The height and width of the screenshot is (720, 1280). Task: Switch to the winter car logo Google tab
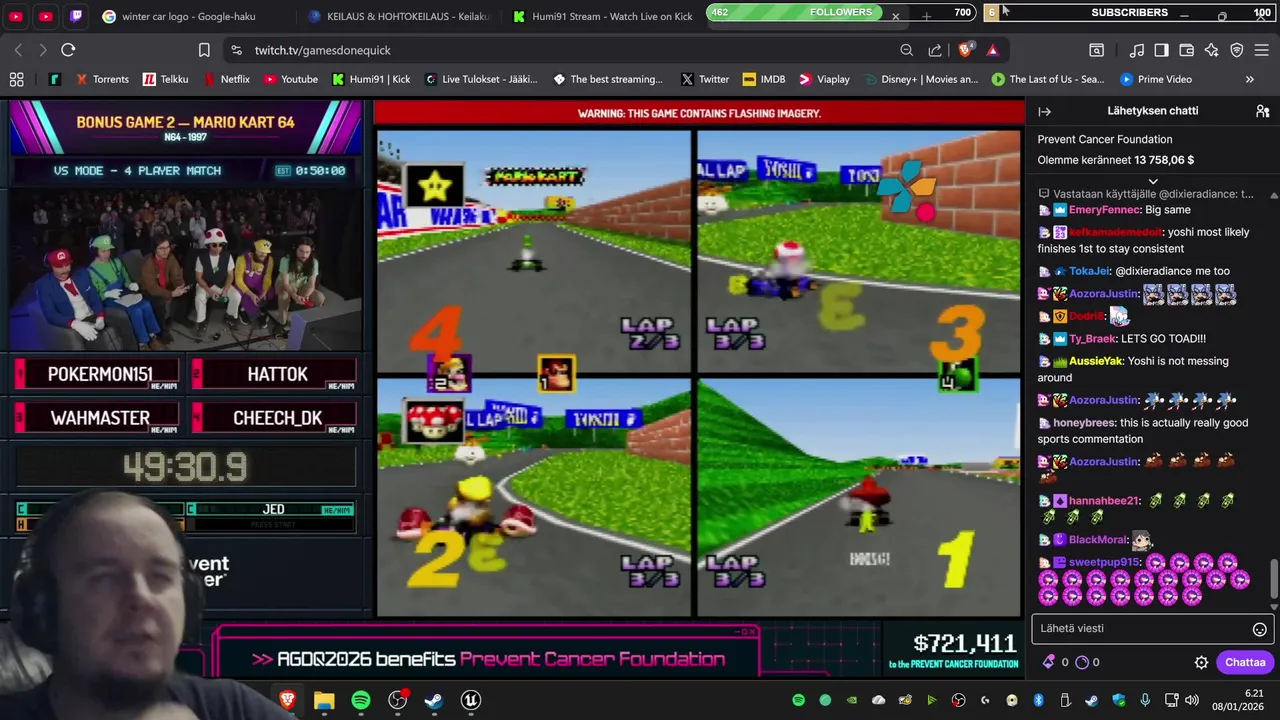[187, 16]
